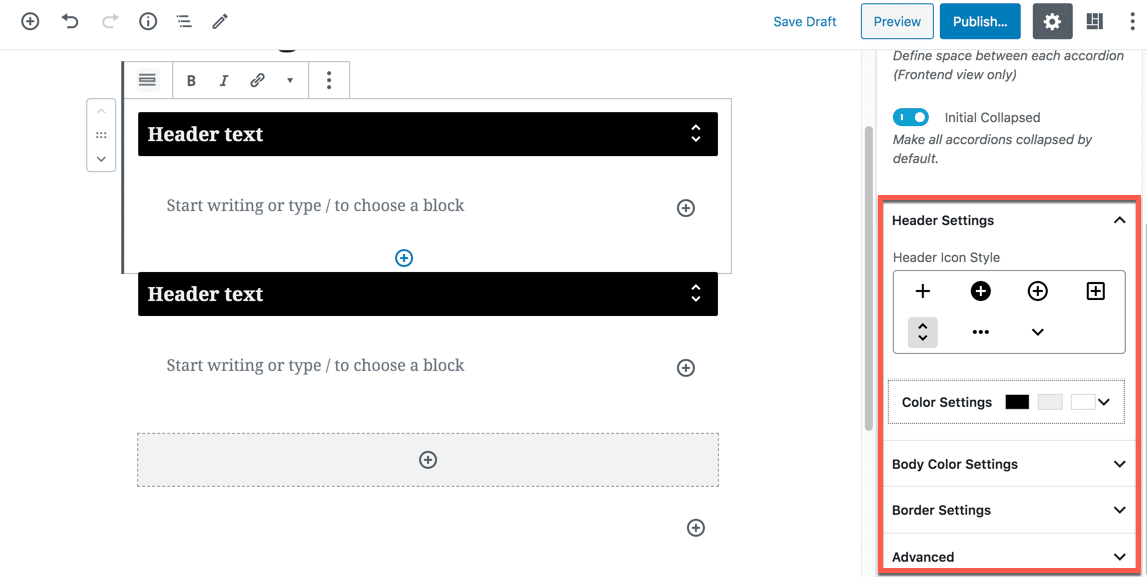Apply bold formatting to text
The width and height of the screenshot is (1147, 577).
(191, 81)
